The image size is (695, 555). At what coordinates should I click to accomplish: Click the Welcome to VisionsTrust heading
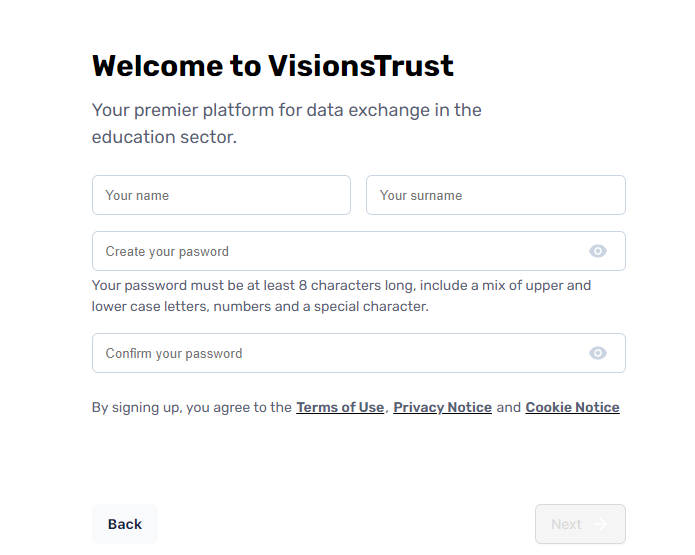[273, 66]
